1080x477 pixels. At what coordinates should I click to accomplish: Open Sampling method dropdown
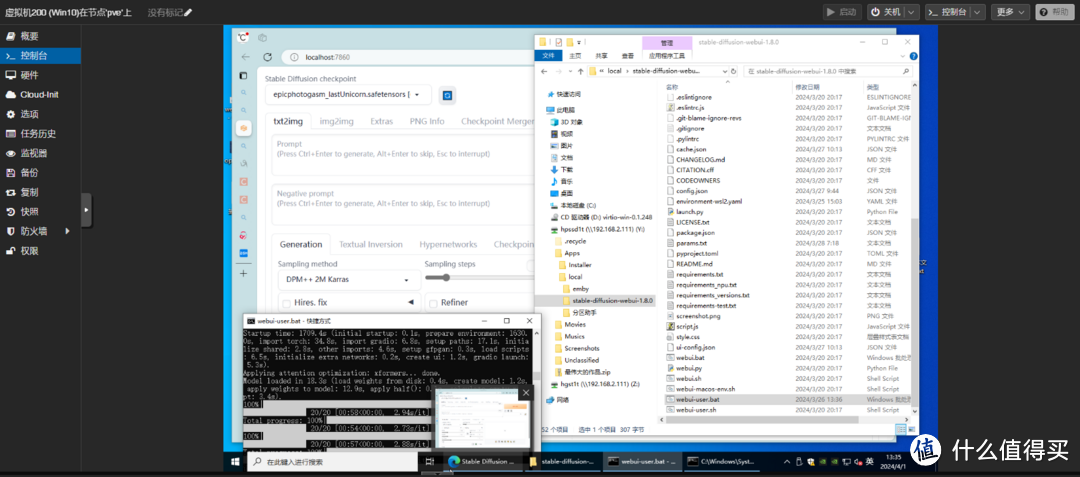click(348, 280)
